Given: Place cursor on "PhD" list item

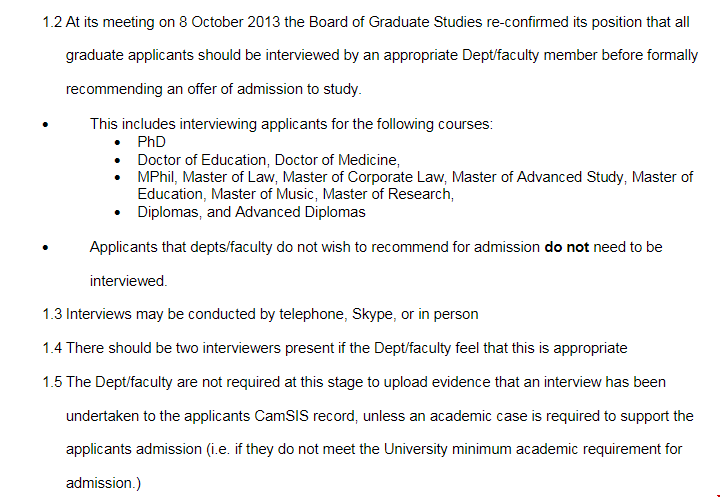Looking at the screenshot, I should (x=151, y=142).
